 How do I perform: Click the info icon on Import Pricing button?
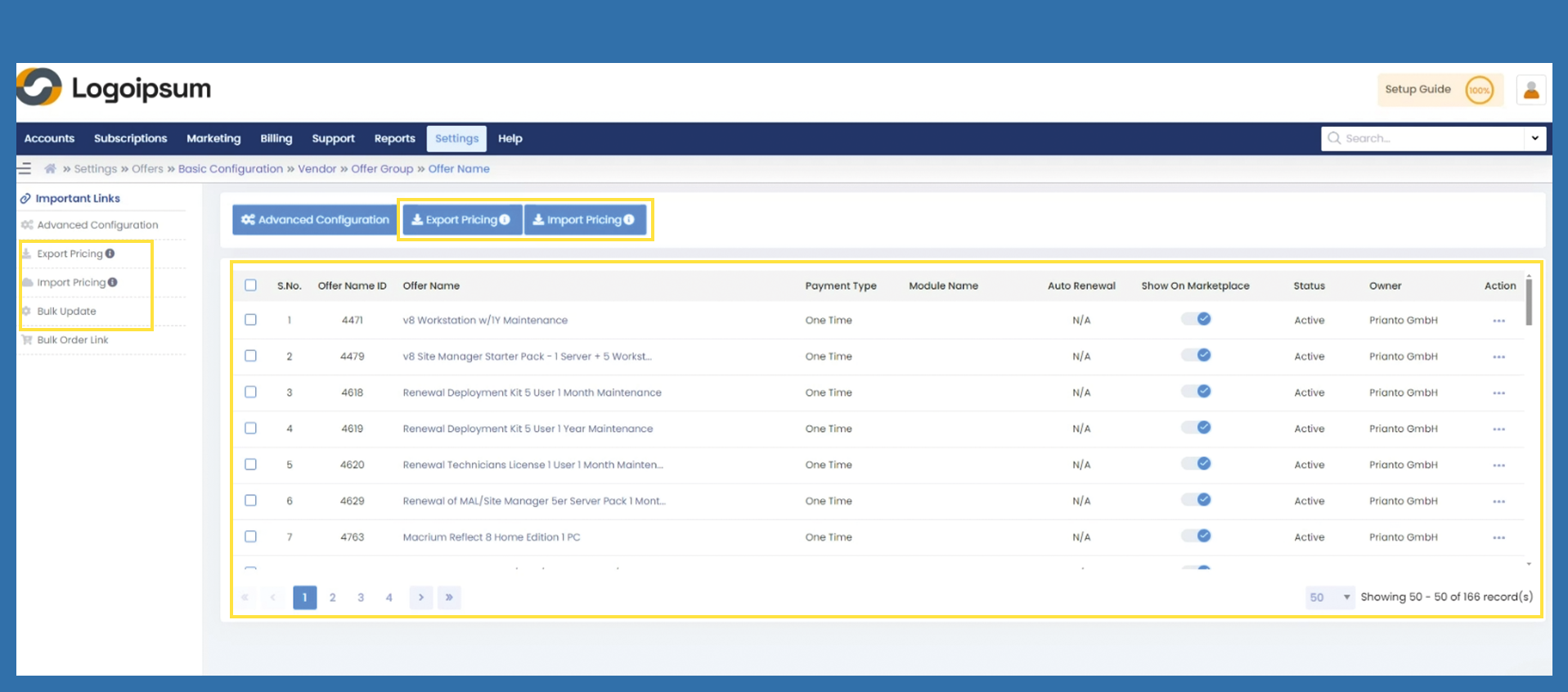tap(629, 219)
